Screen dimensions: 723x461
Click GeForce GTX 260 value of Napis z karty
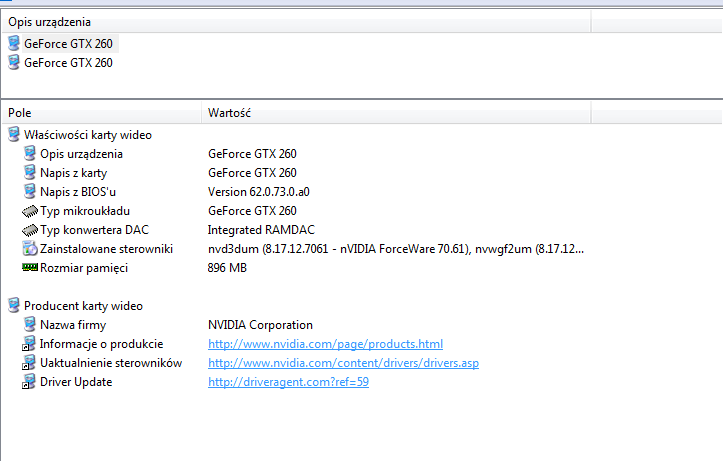pos(252,173)
